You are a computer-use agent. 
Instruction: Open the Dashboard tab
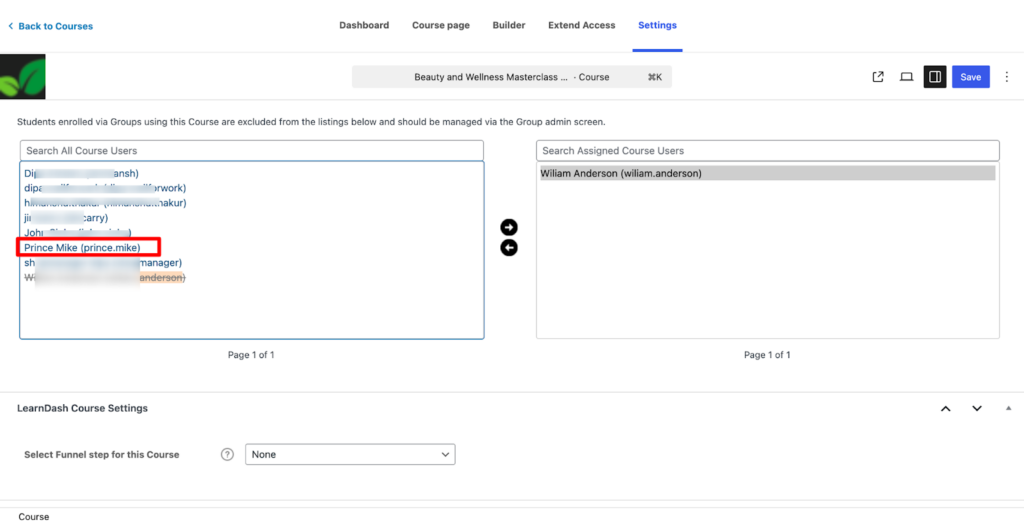click(364, 25)
